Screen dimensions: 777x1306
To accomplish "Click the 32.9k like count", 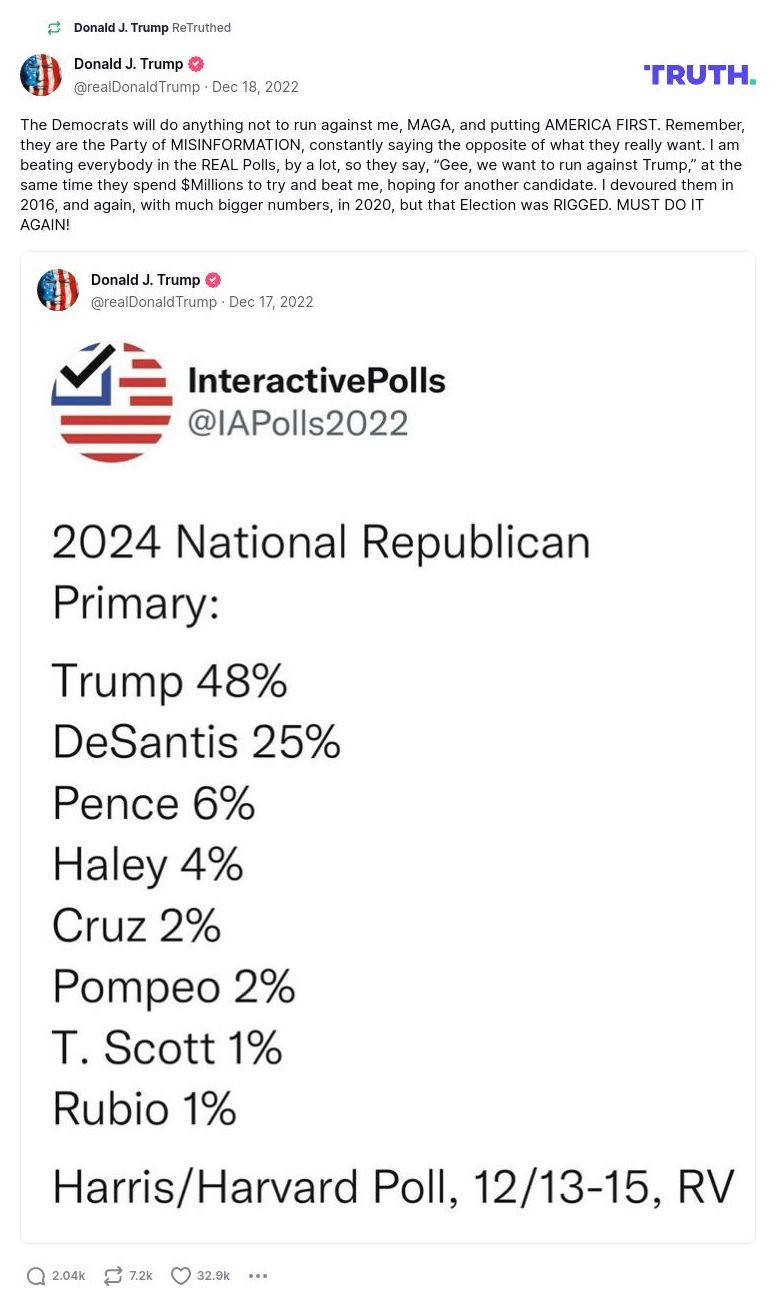I will coord(212,1276).
